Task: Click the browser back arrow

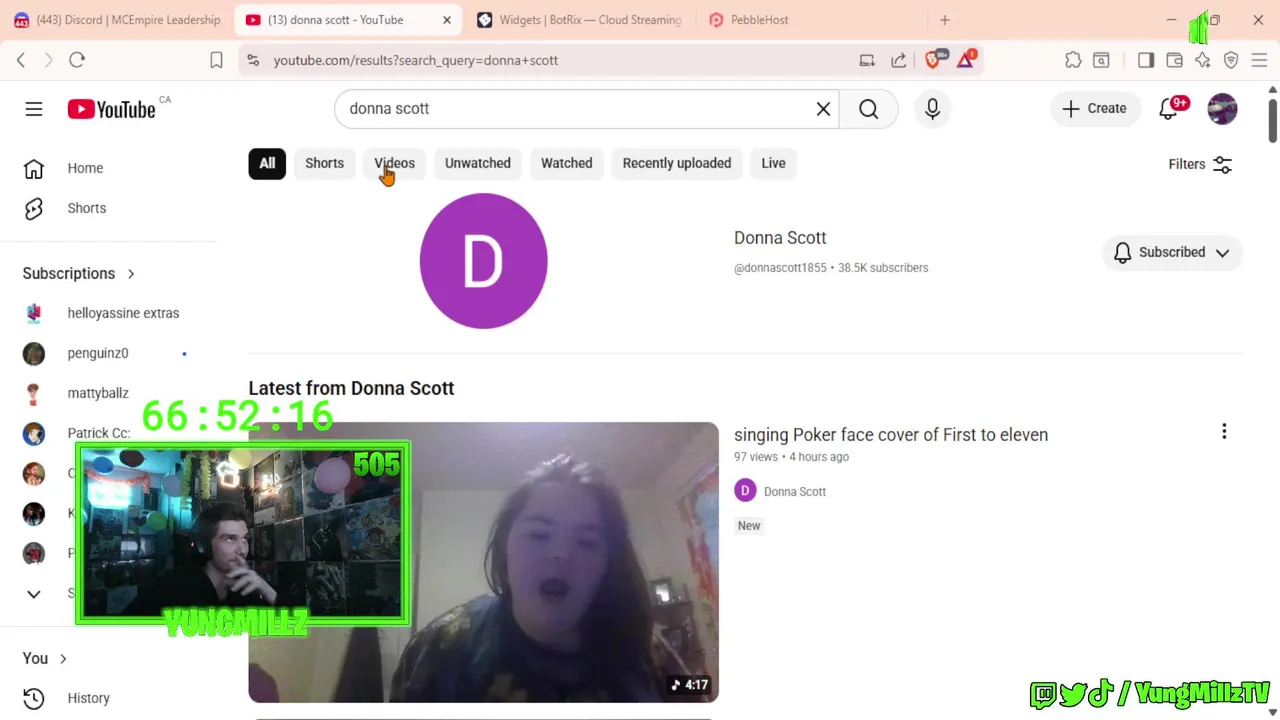Action: (21, 60)
